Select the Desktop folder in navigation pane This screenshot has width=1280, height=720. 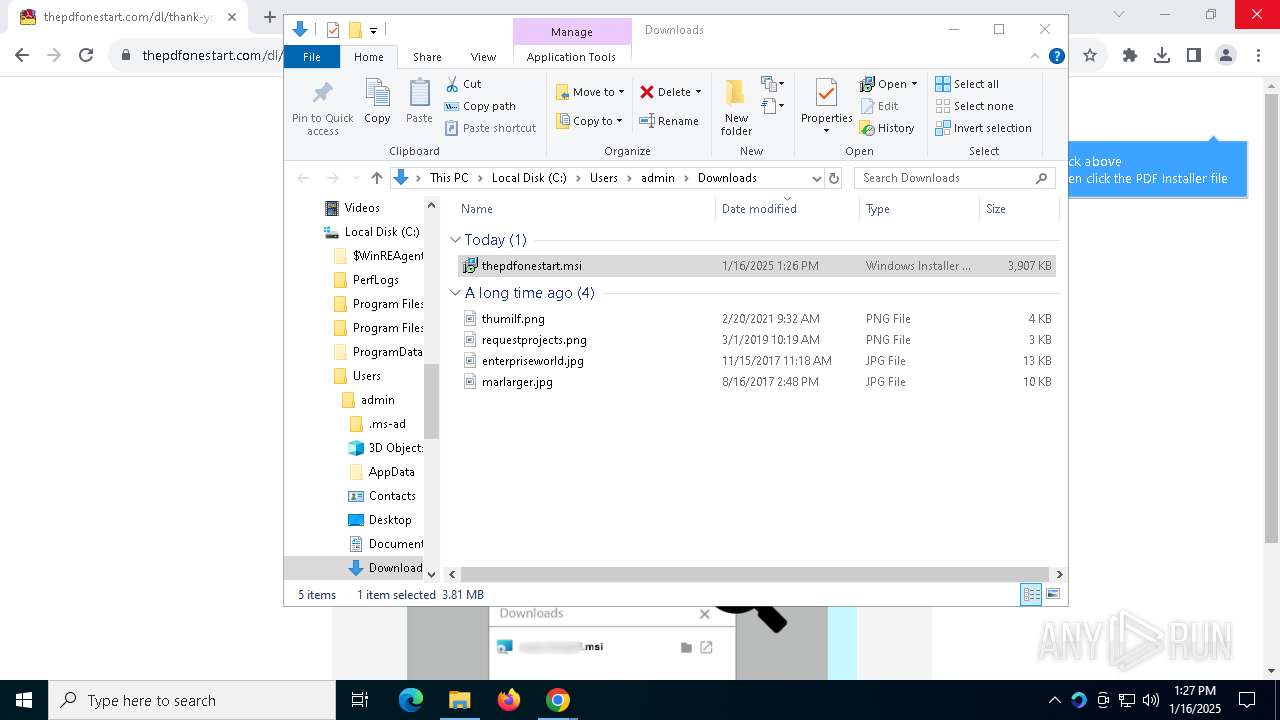click(x=389, y=520)
